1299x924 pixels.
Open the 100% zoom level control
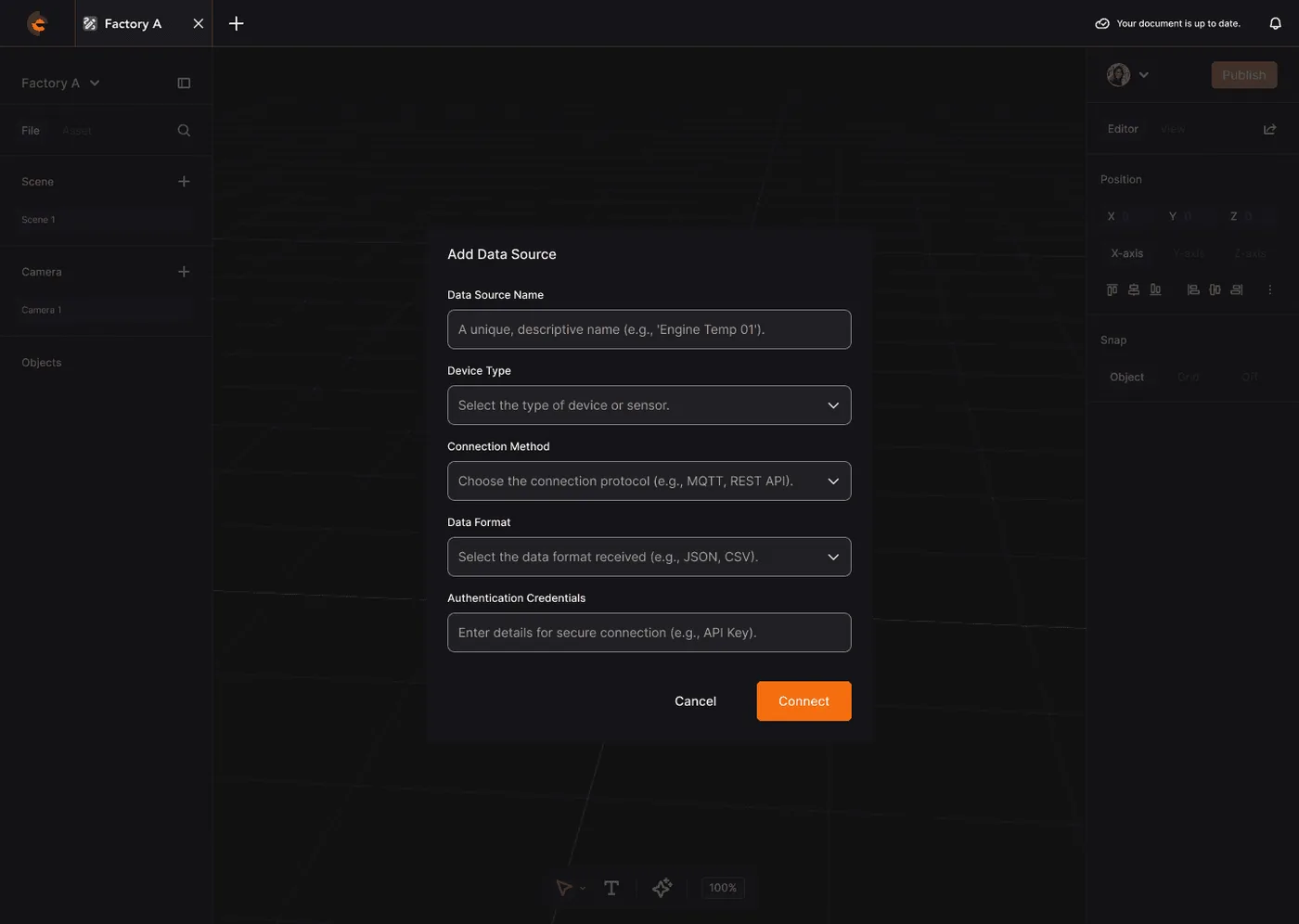(x=723, y=888)
